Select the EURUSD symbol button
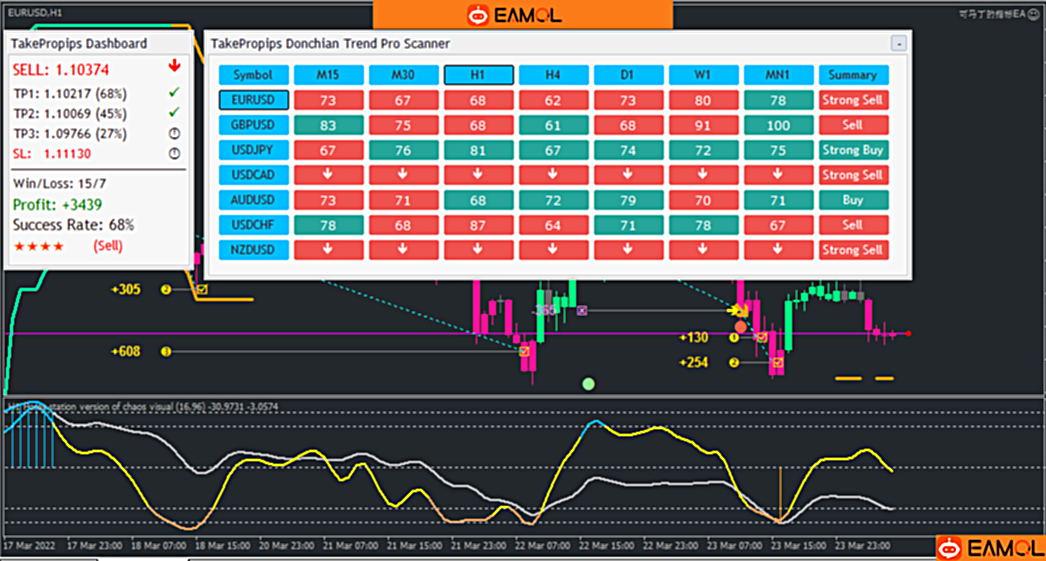The height and width of the screenshot is (561, 1046). 253,100
